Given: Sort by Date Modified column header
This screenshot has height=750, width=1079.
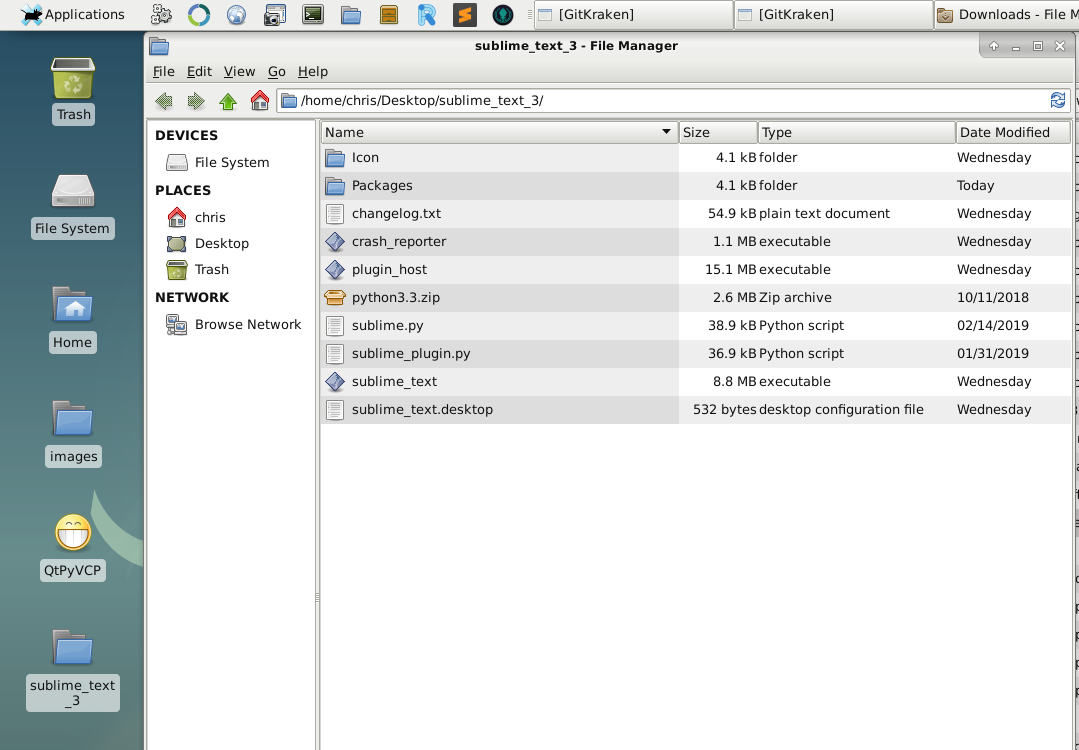Looking at the screenshot, I should 1013,132.
